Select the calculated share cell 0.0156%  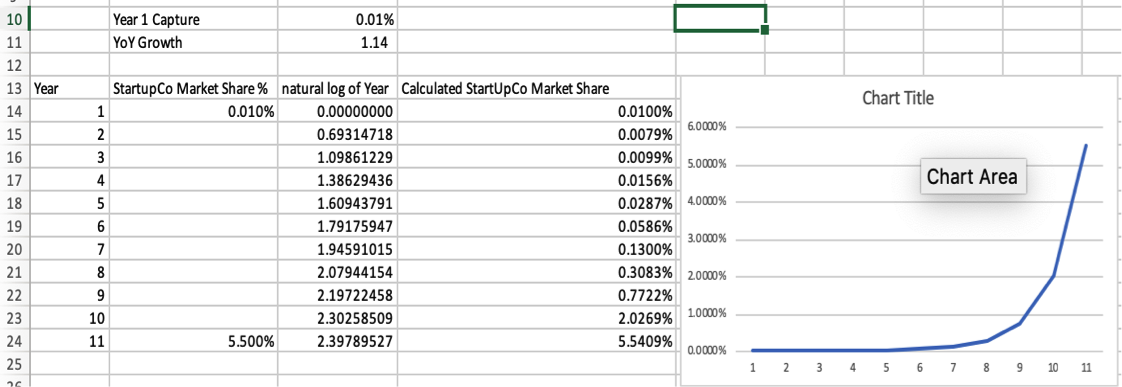536,181
